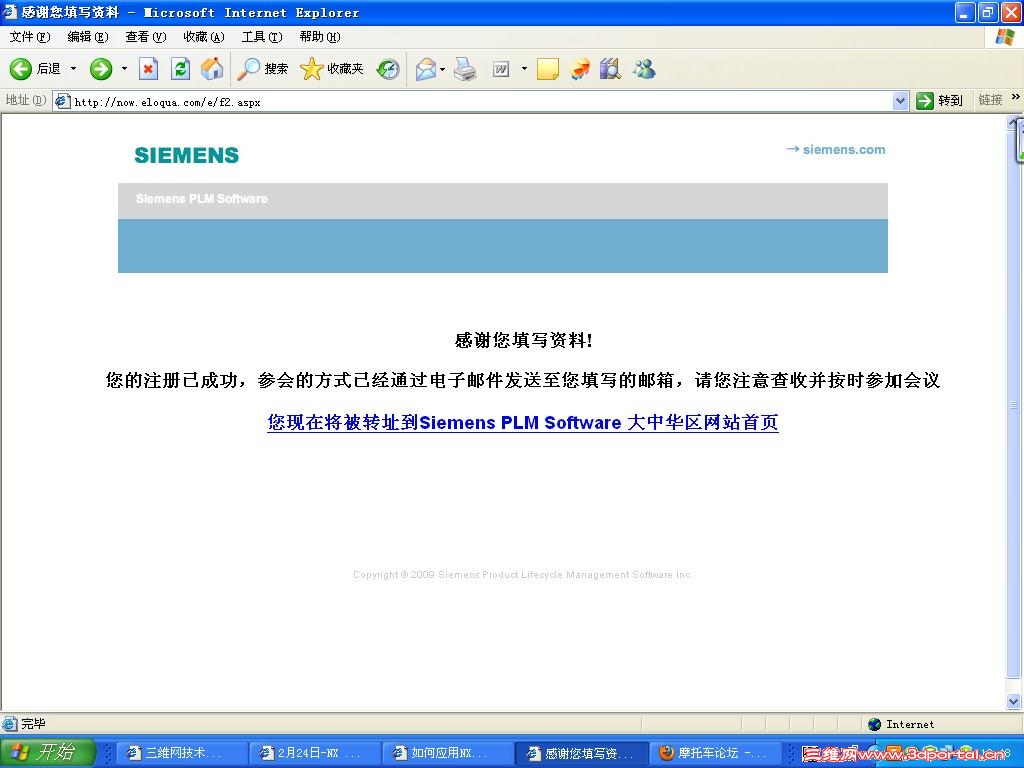Open the 编辑(E) menu
This screenshot has width=1024, height=768.
point(88,37)
